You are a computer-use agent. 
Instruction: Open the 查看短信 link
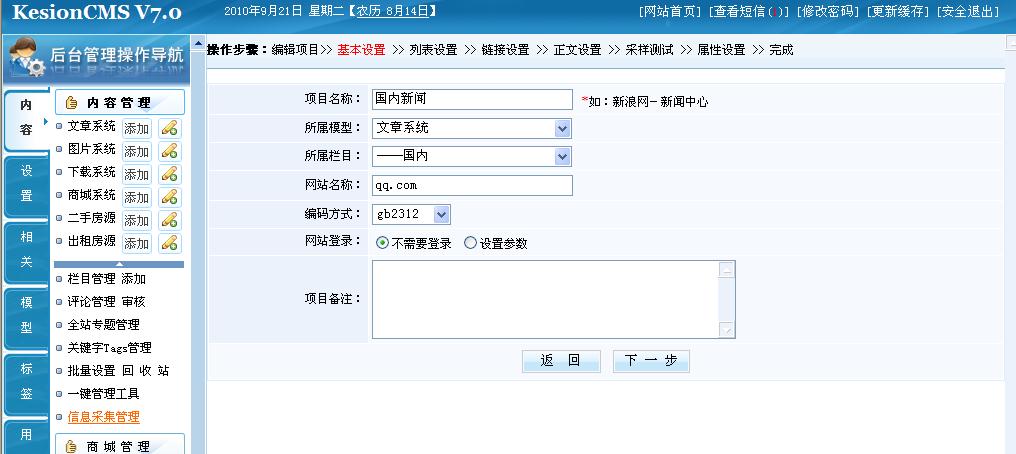[749, 12]
